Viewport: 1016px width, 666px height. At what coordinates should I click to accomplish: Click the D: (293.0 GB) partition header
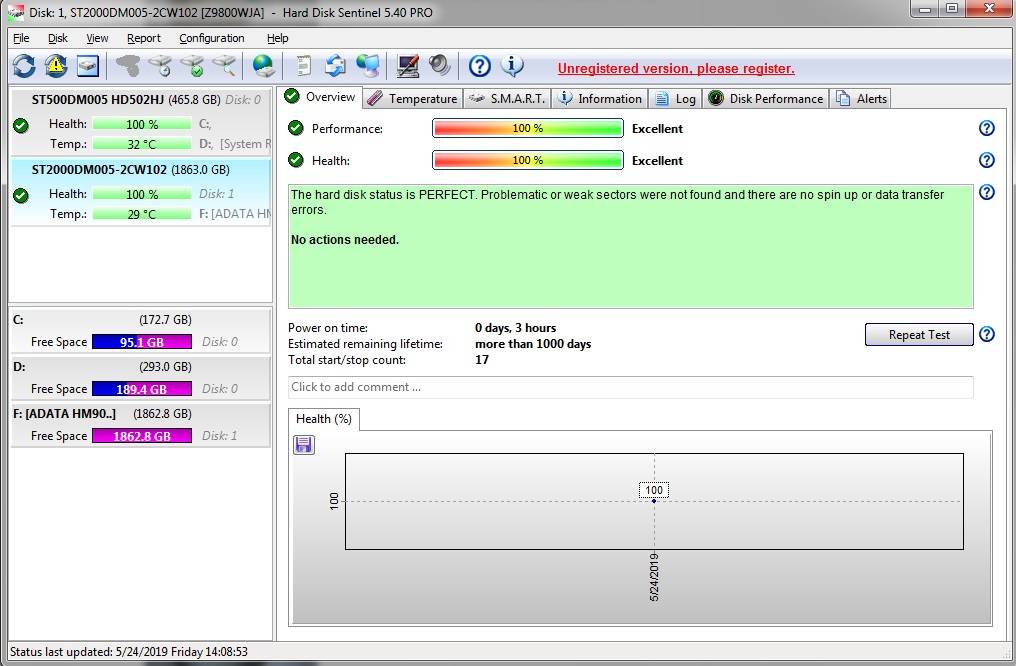[x=102, y=367]
